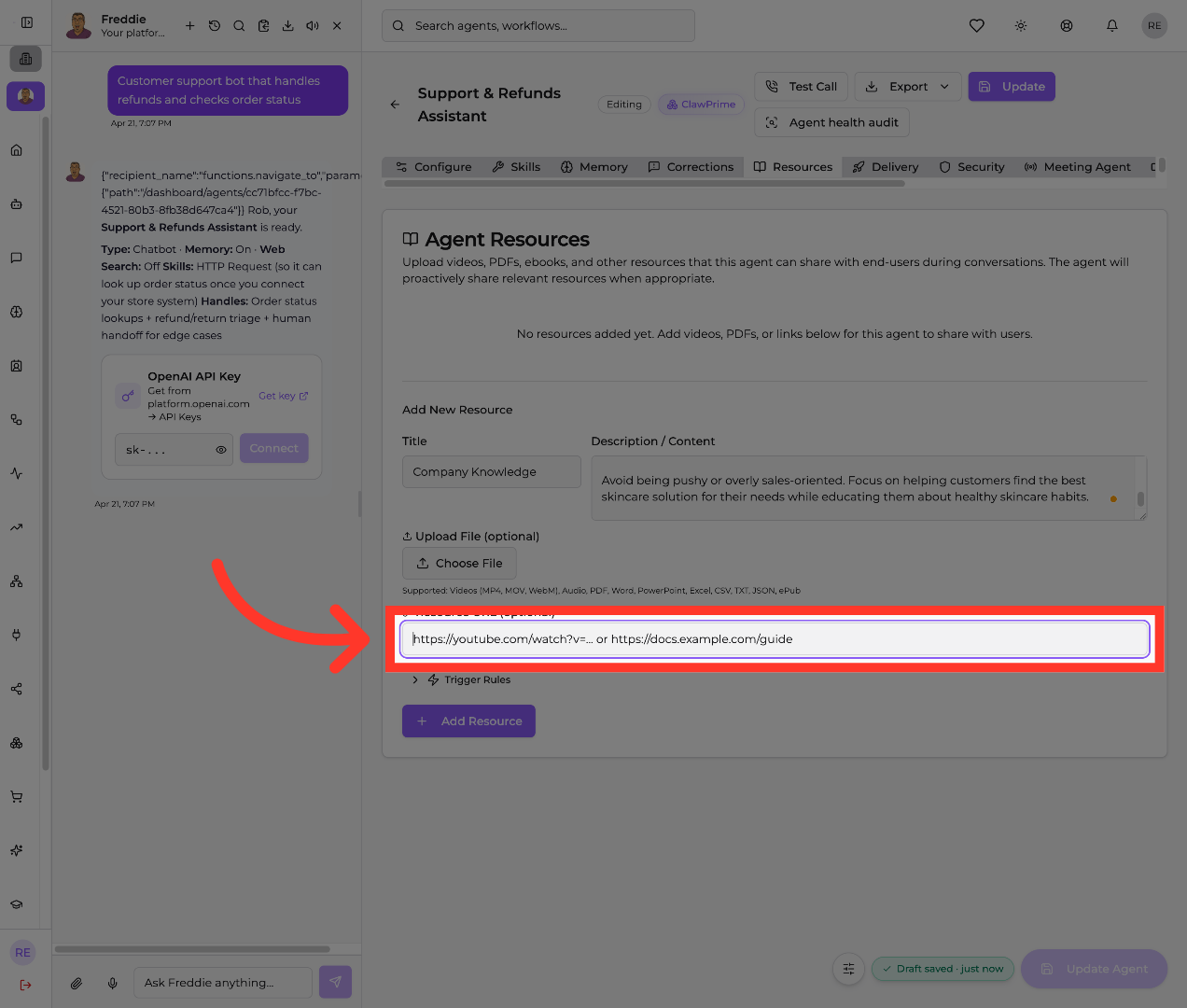
Task: Mute Freddie's voice speaker icon
Action: click(x=313, y=26)
